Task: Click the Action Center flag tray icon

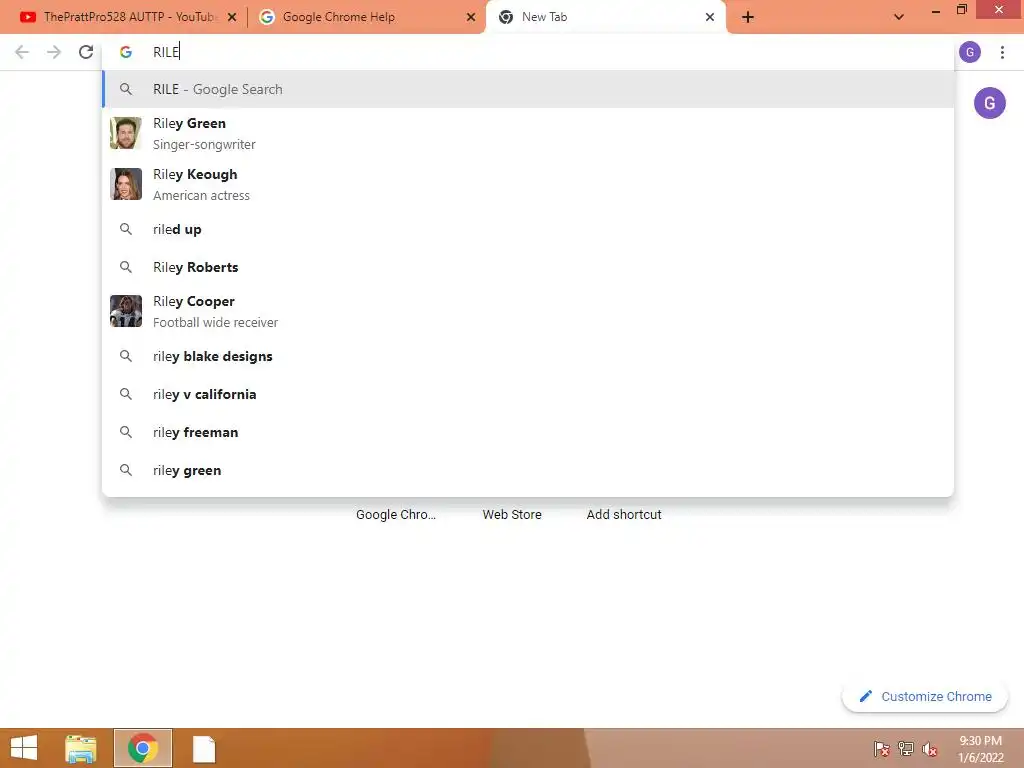Action: [x=882, y=749]
